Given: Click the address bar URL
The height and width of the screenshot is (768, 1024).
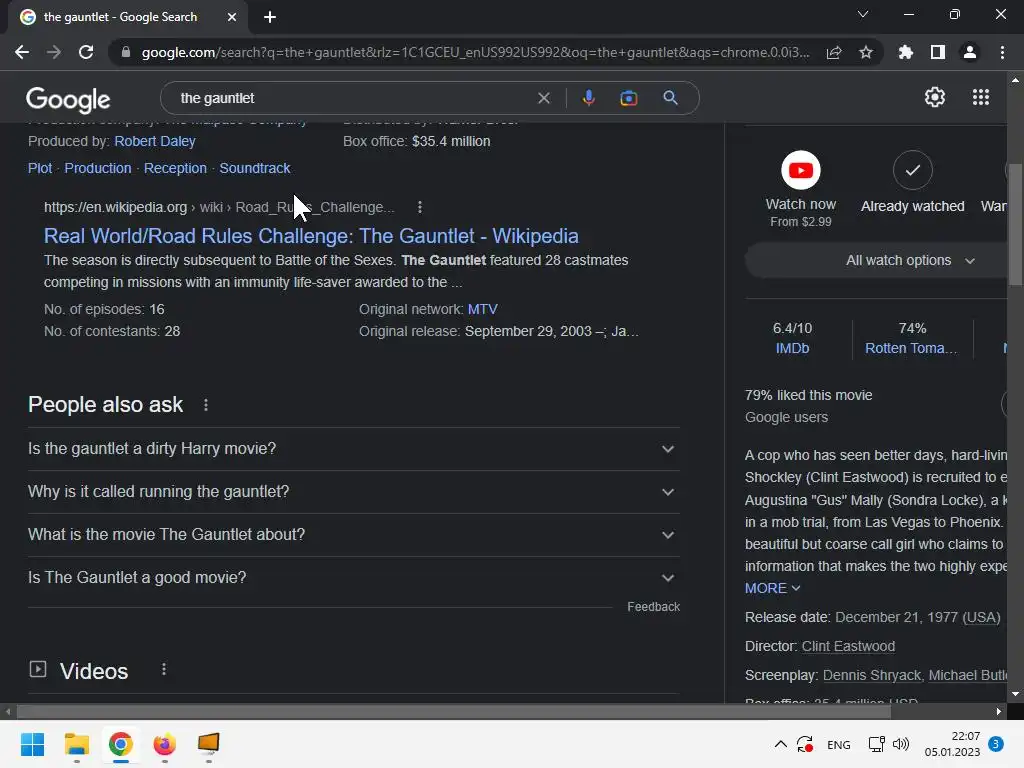Looking at the screenshot, I should tap(475, 52).
